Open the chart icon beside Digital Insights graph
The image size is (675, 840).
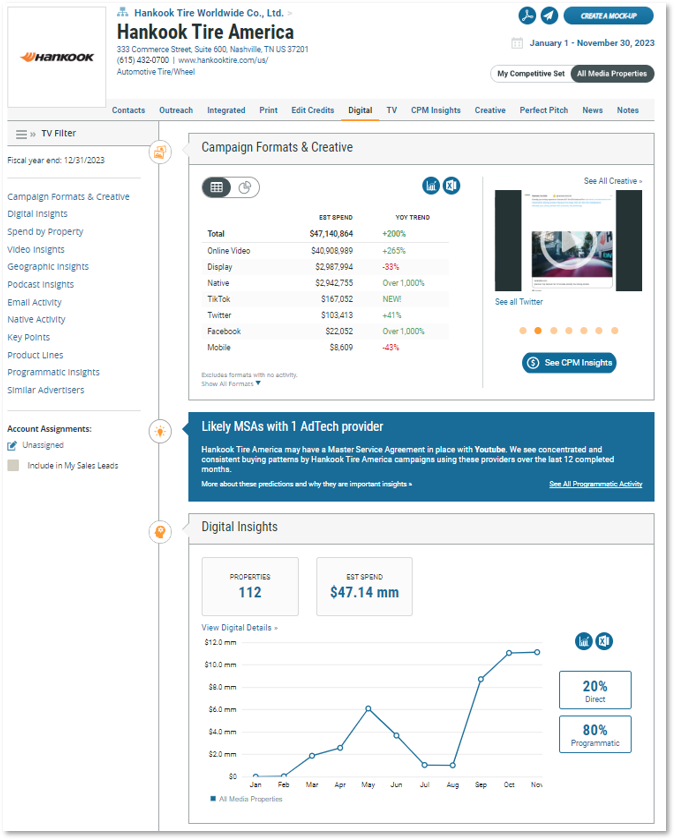583,641
